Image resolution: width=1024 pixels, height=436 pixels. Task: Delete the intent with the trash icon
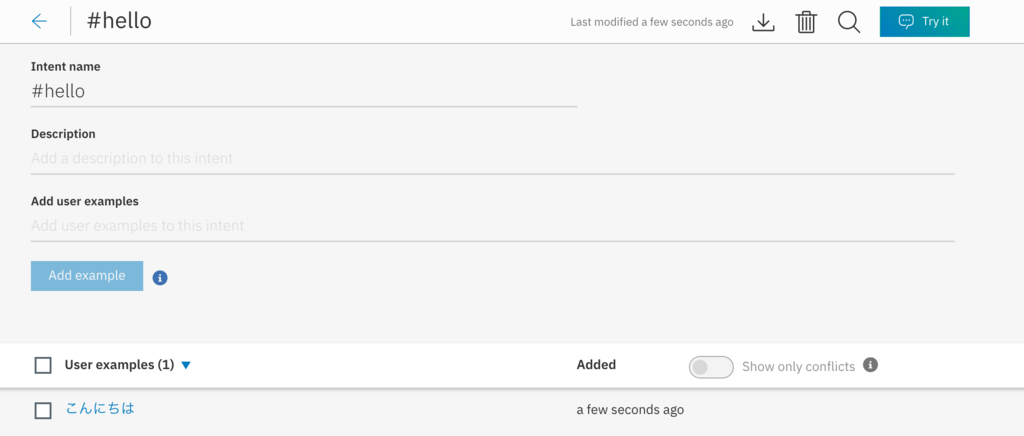coord(806,22)
